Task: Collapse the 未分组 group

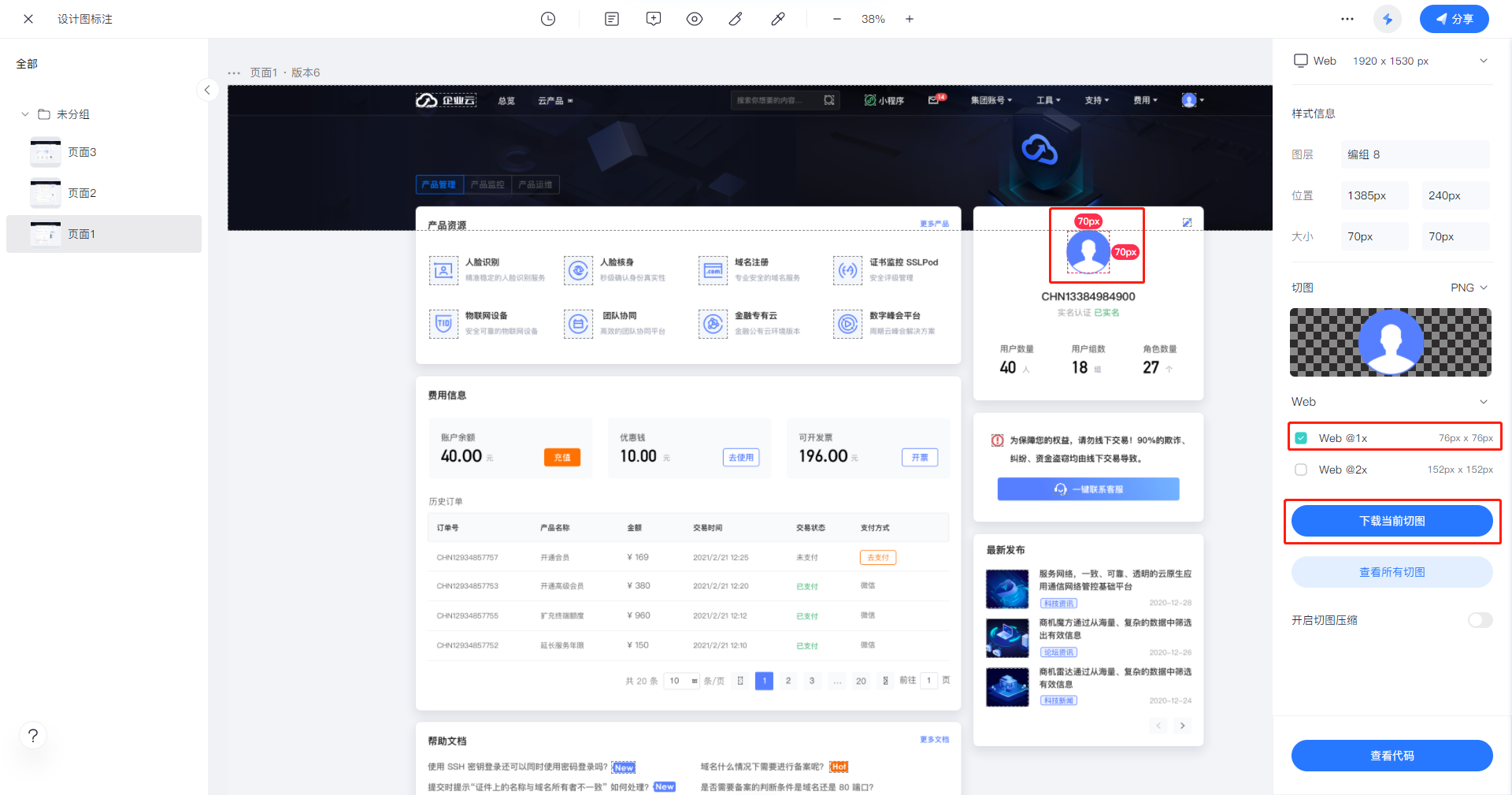Action: 25,114
